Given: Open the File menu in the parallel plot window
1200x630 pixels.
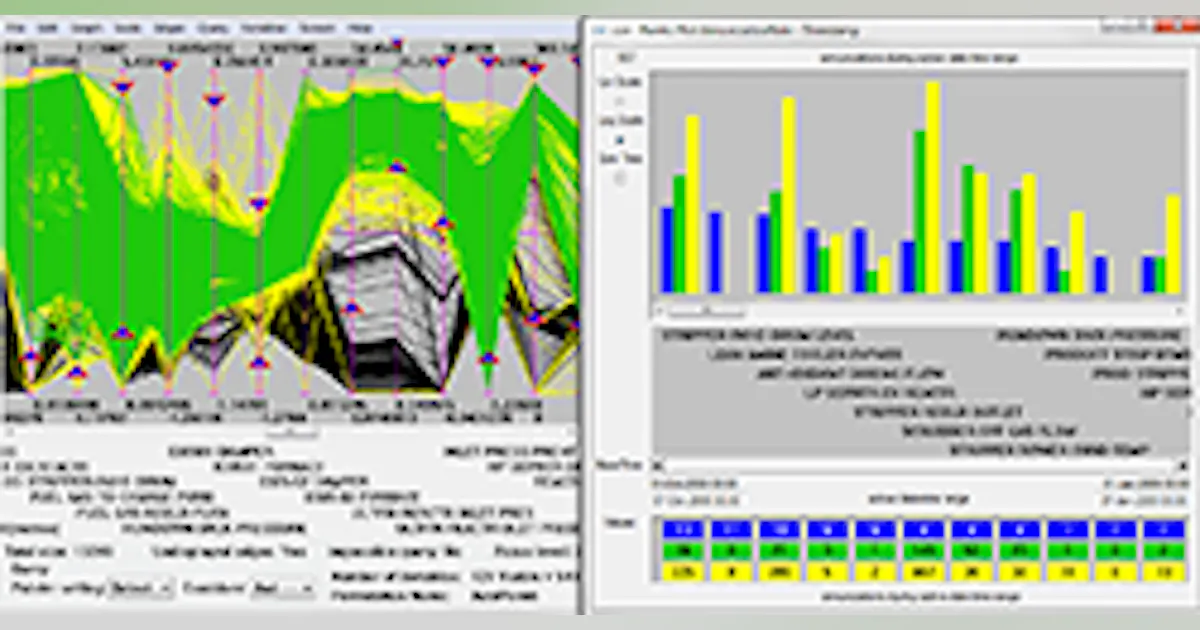Looking at the screenshot, I should tap(16, 29).
